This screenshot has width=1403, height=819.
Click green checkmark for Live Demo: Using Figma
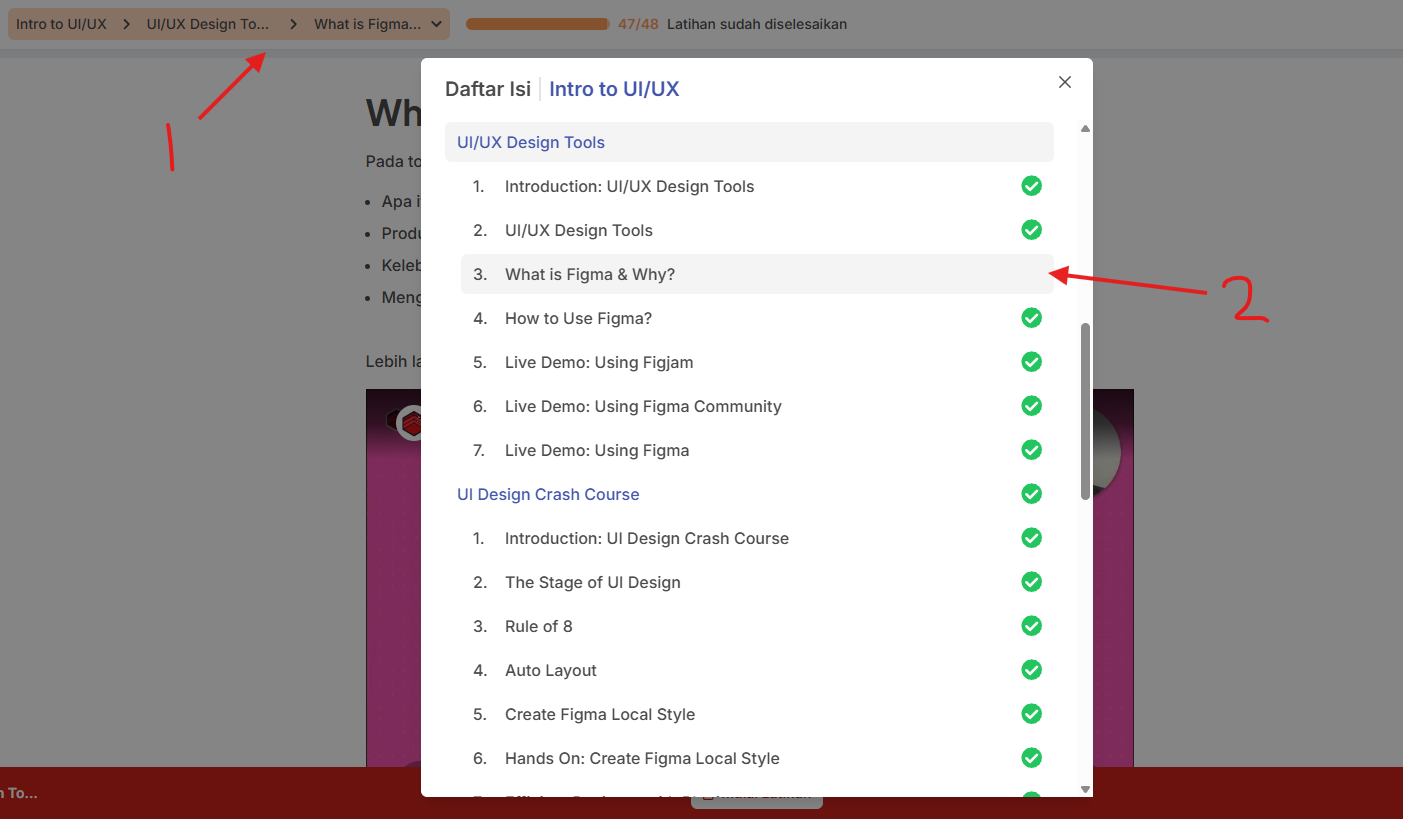(1032, 450)
